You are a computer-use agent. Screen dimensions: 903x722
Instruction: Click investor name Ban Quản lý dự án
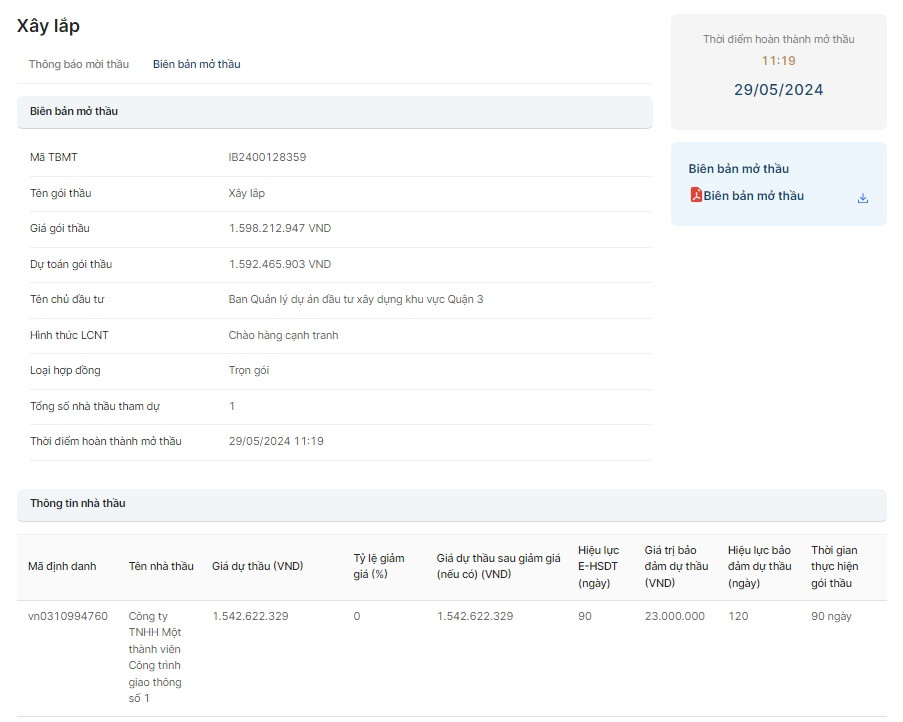[355, 299]
